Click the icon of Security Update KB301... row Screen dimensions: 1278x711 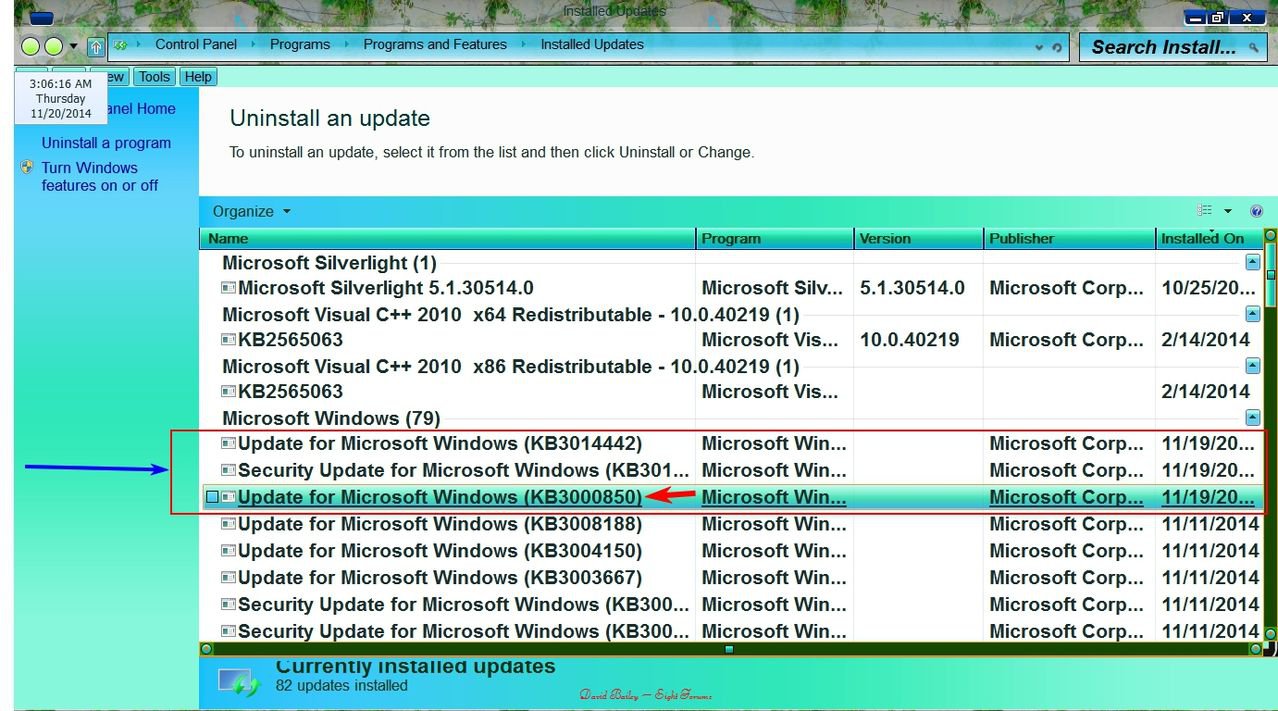[x=228, y=470]
